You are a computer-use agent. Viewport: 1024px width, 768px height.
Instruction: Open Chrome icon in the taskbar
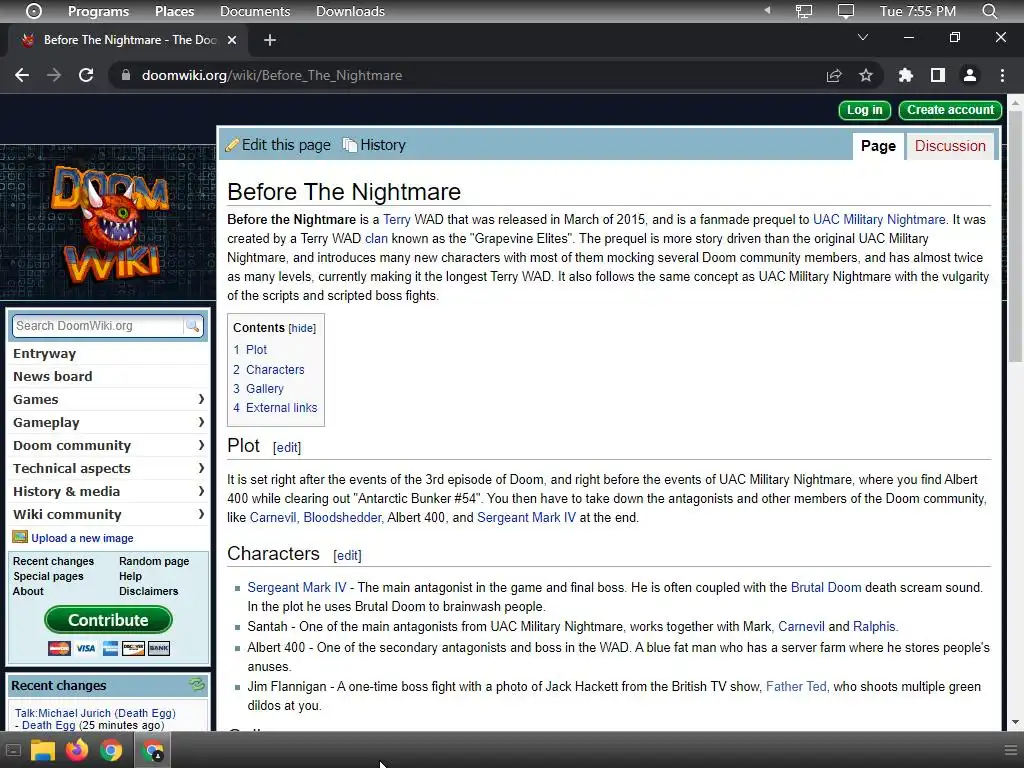click(x=111, y=750)
